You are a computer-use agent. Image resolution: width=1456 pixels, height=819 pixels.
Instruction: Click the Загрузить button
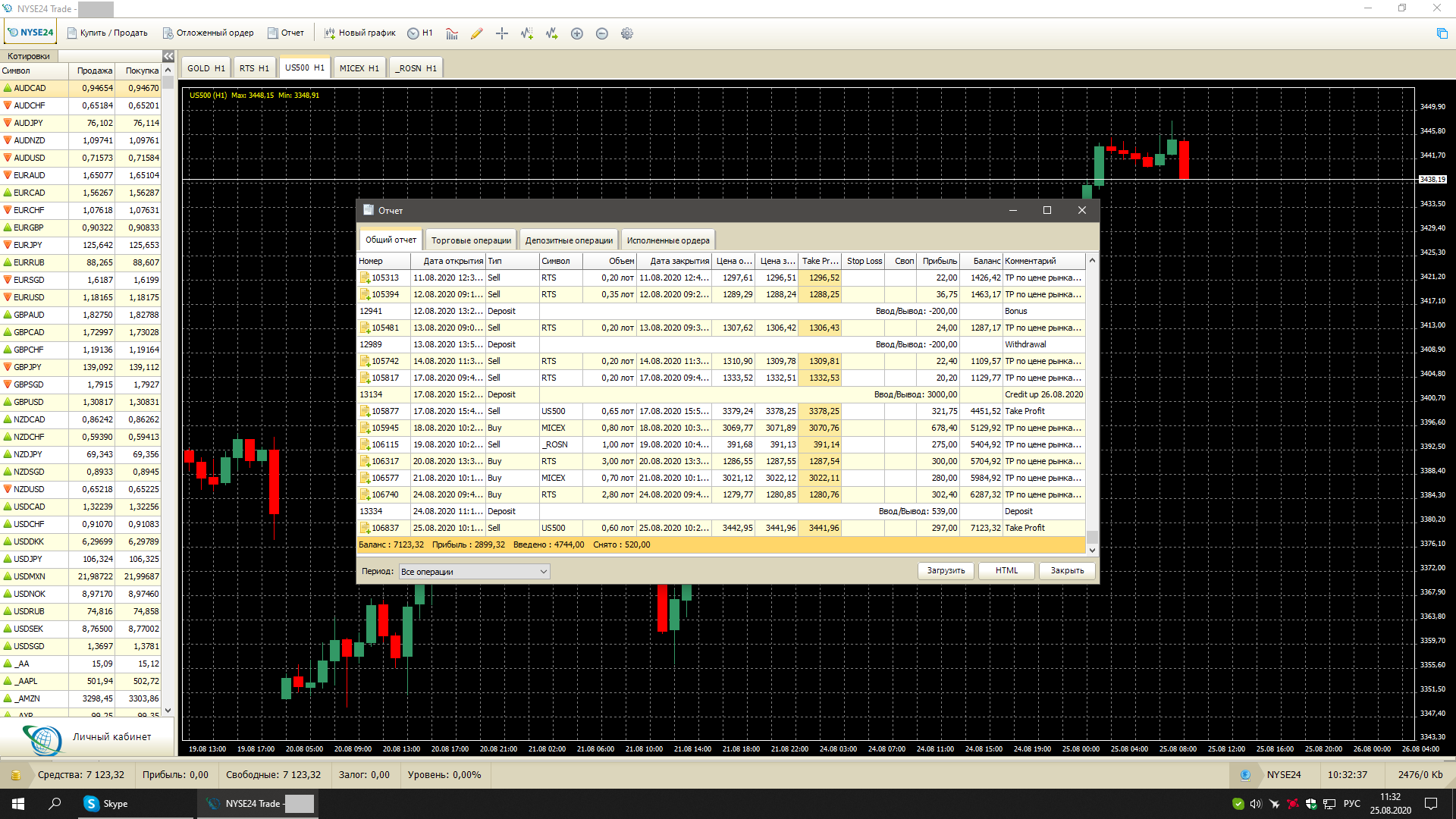click(x=946, y=571)
